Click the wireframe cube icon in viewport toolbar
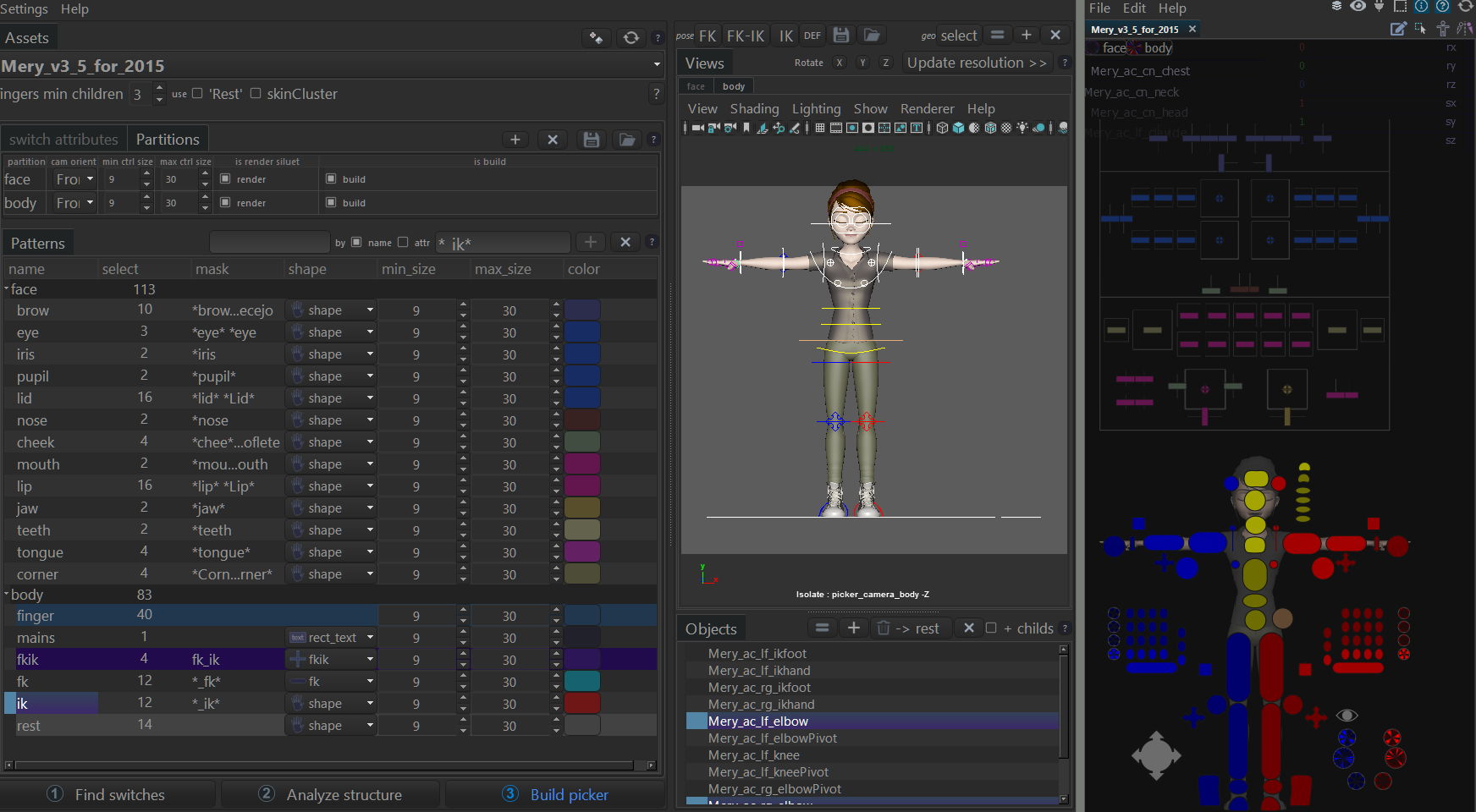 coord(942,128)
